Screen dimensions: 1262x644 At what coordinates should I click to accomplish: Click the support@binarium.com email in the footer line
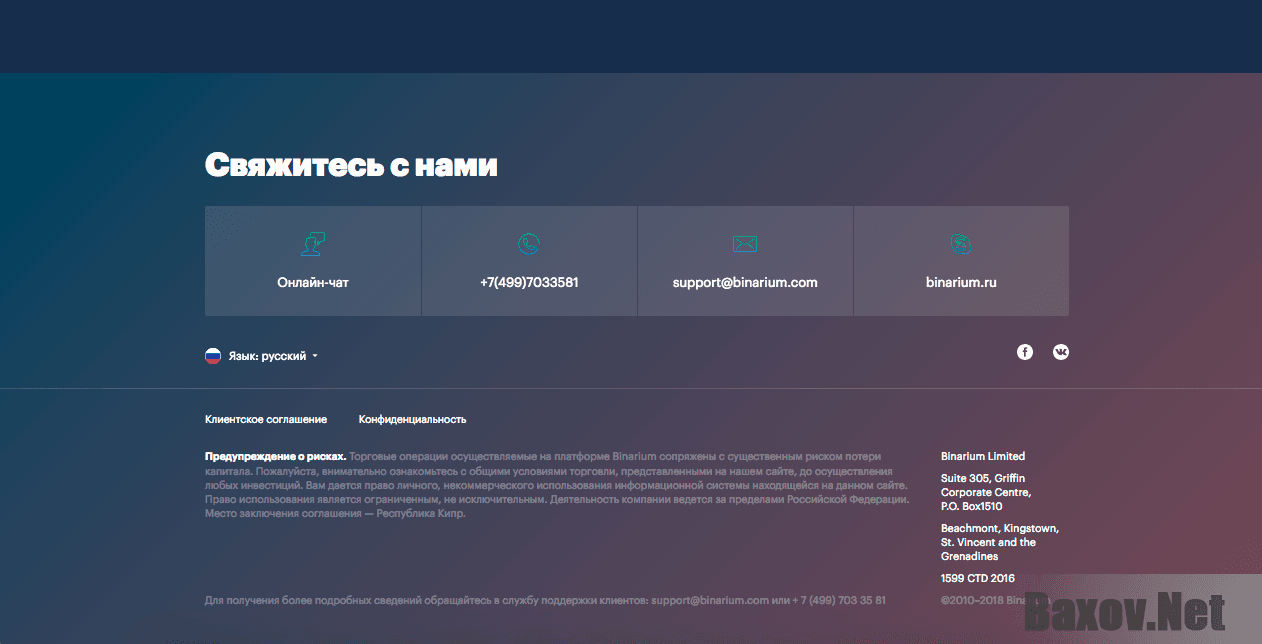pyautogui.click(x=709, y=601)
